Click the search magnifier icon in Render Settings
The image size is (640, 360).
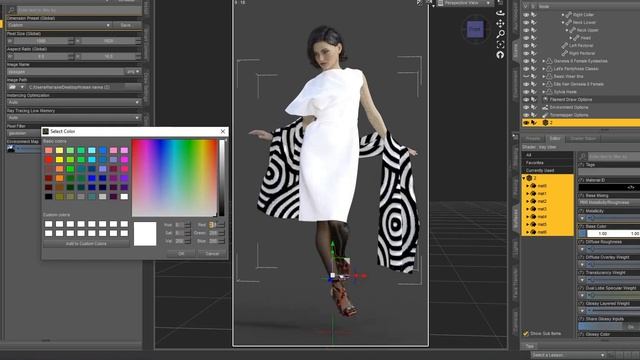tap(12, 9)
